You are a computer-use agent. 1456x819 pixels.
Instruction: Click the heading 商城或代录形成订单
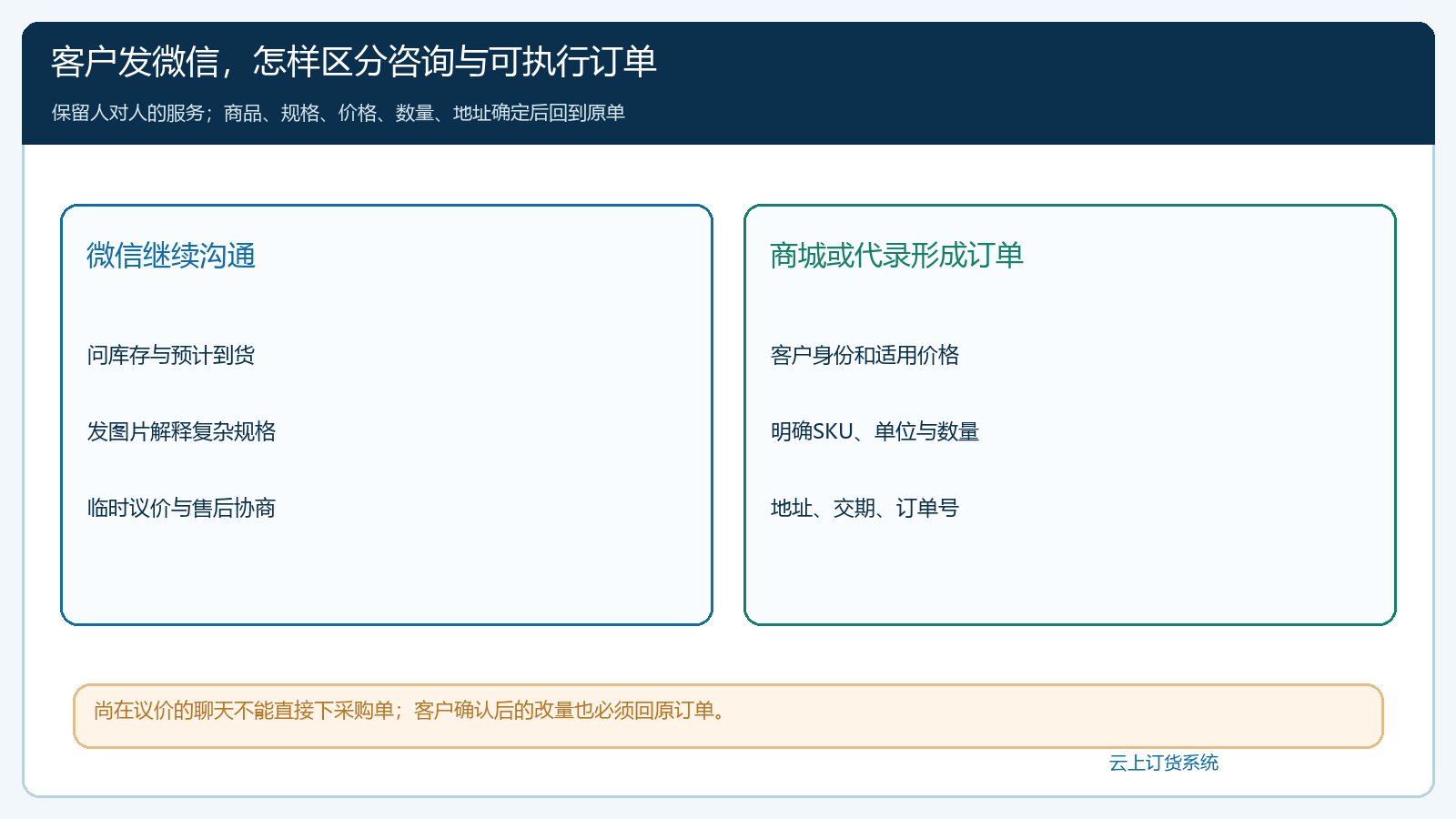click(x=896, y=256)
